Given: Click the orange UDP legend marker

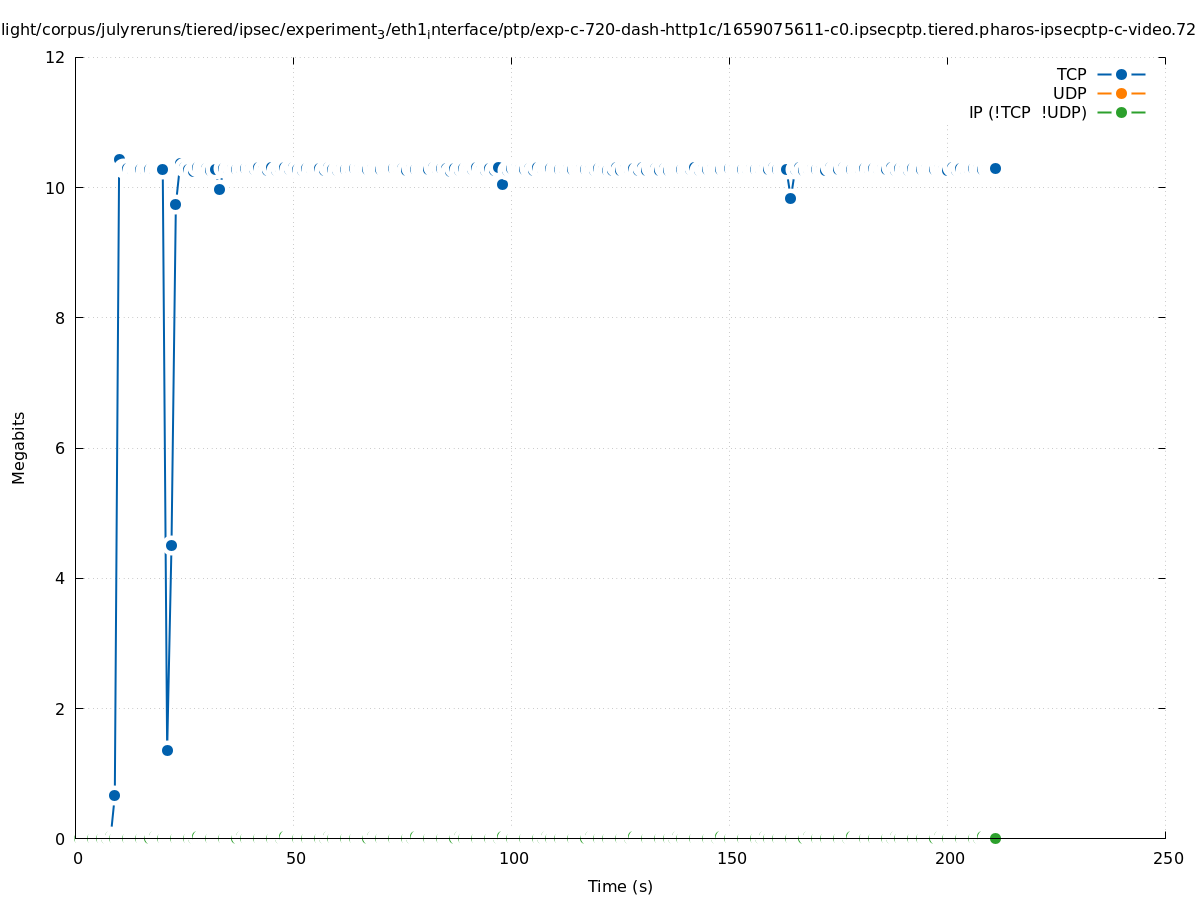Looking at the screenshot, I should click(1121, 93).
